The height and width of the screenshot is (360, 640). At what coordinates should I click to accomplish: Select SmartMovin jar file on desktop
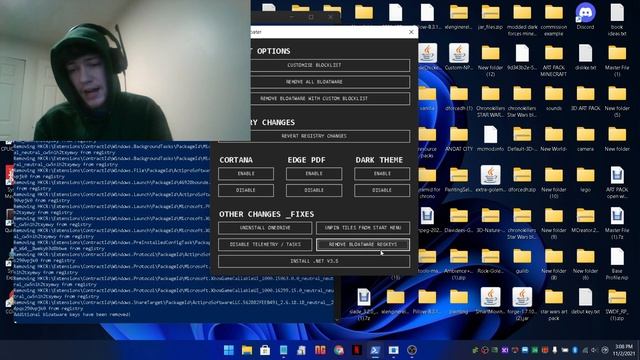click(x=490, y=301)
